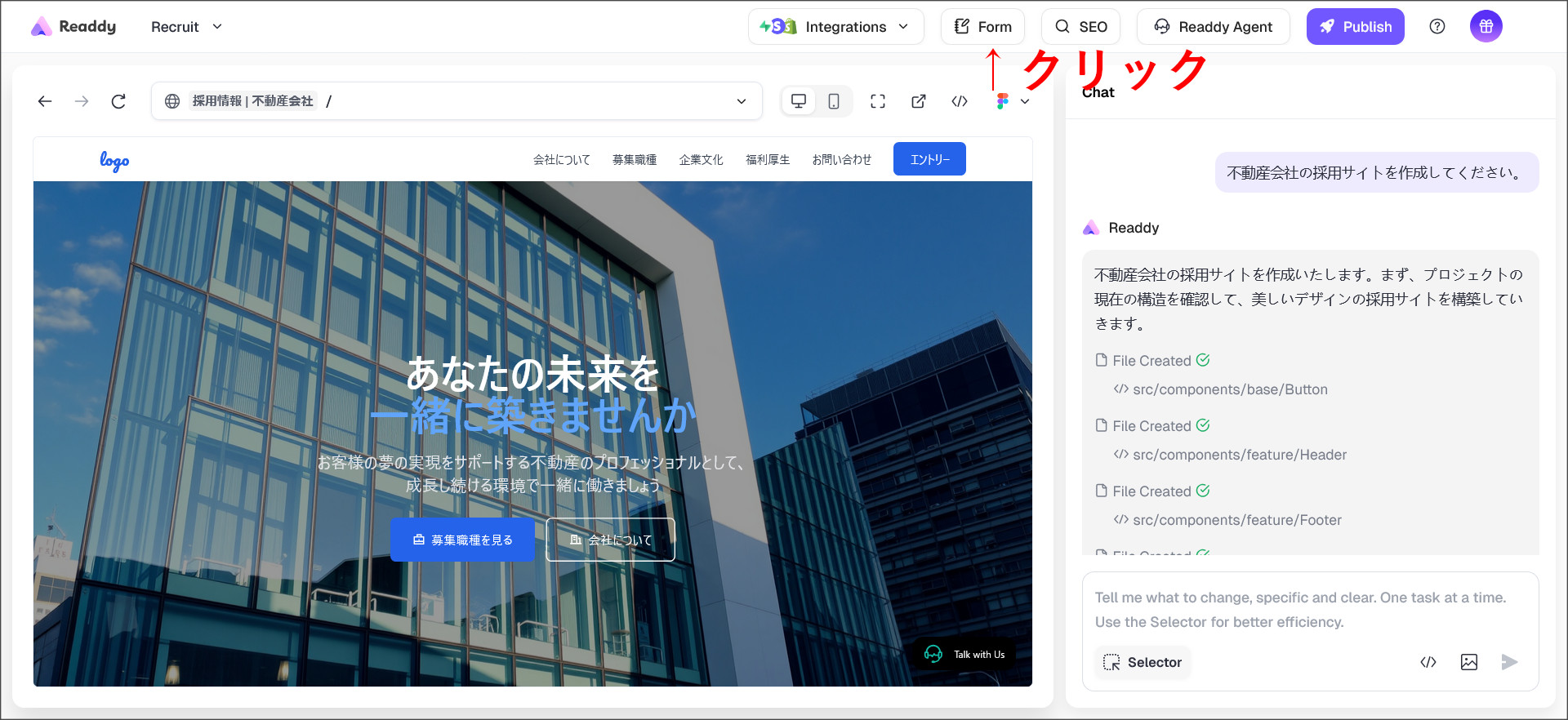1568x720 pixels.
Task: Open preview in new tab icon
Action: click(919, 101)
